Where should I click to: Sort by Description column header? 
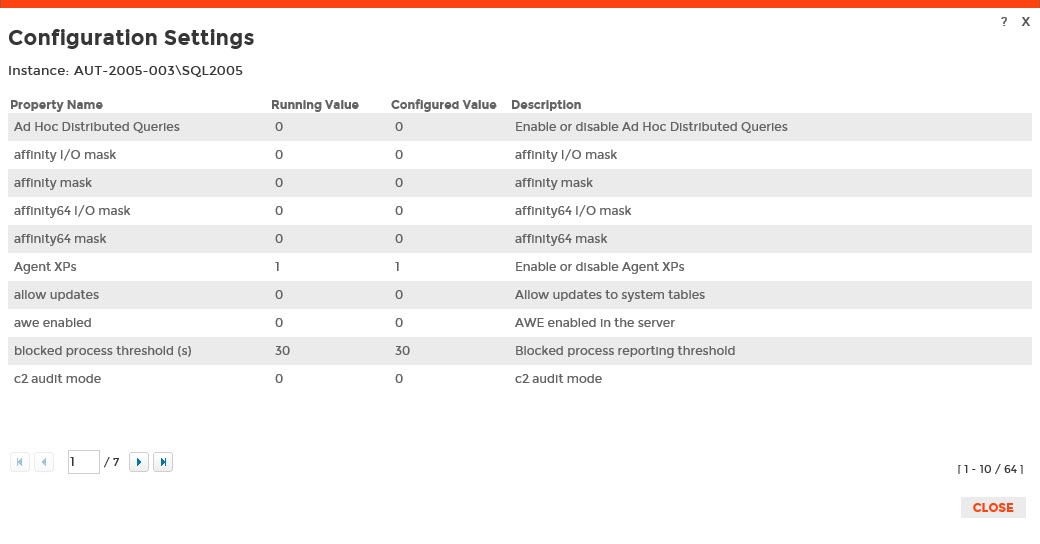(x=546, y=105)
